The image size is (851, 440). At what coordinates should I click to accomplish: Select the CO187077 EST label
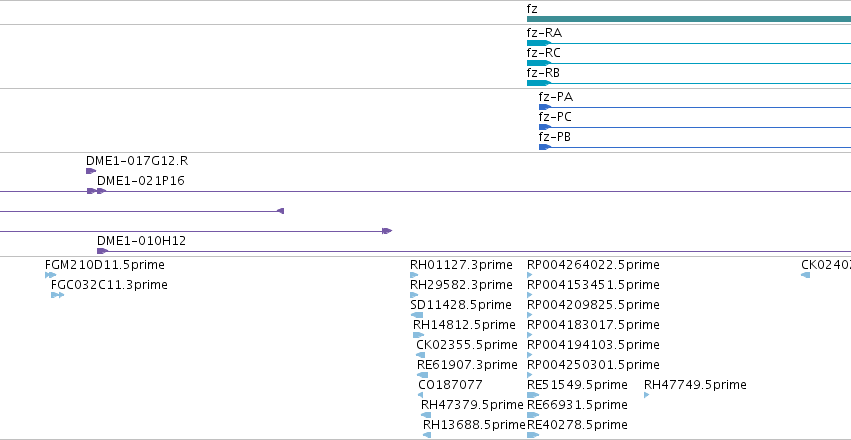450,385
